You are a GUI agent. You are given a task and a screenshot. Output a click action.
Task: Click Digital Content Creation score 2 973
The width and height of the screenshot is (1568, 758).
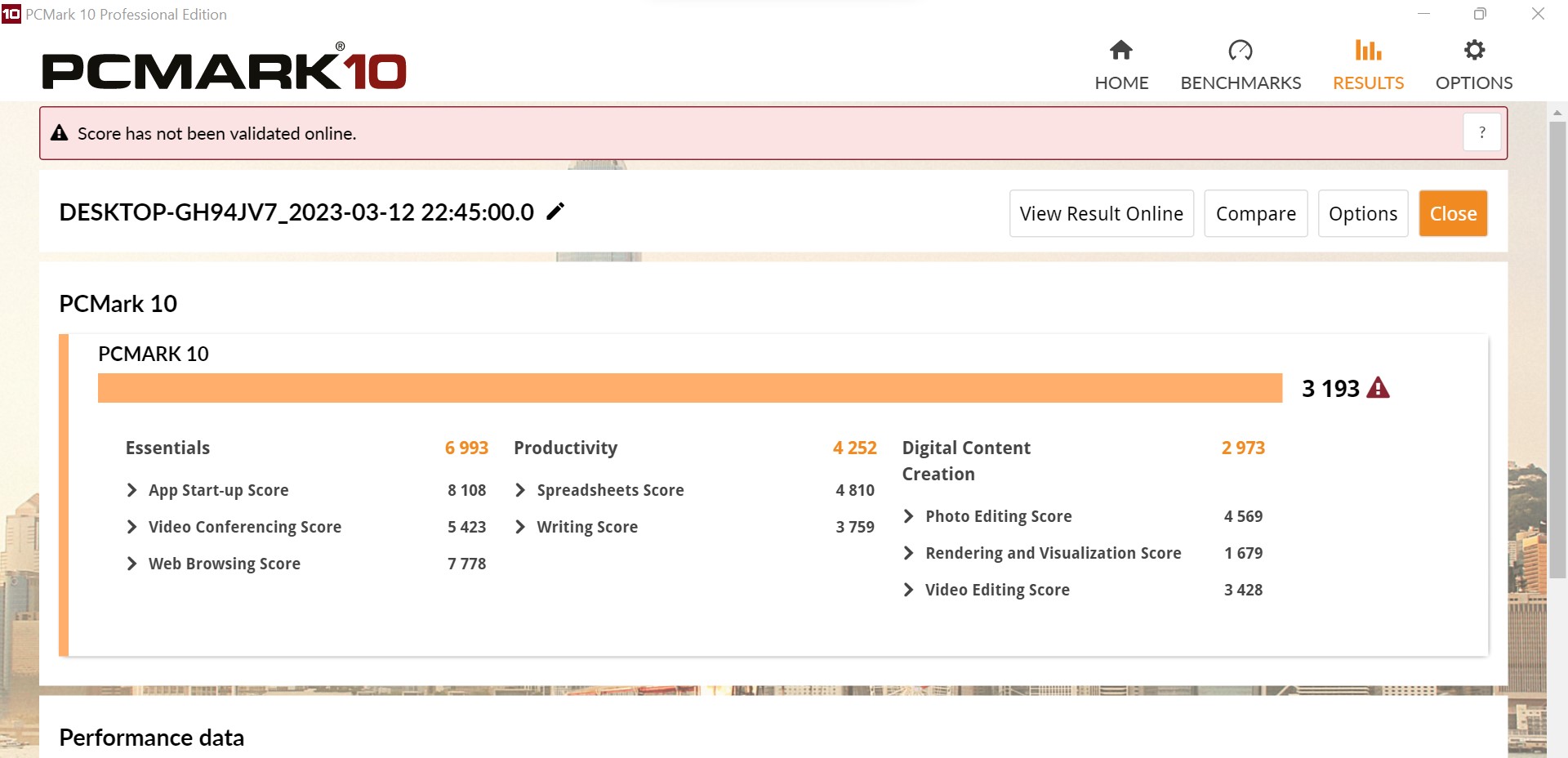tap(1243, 448)
